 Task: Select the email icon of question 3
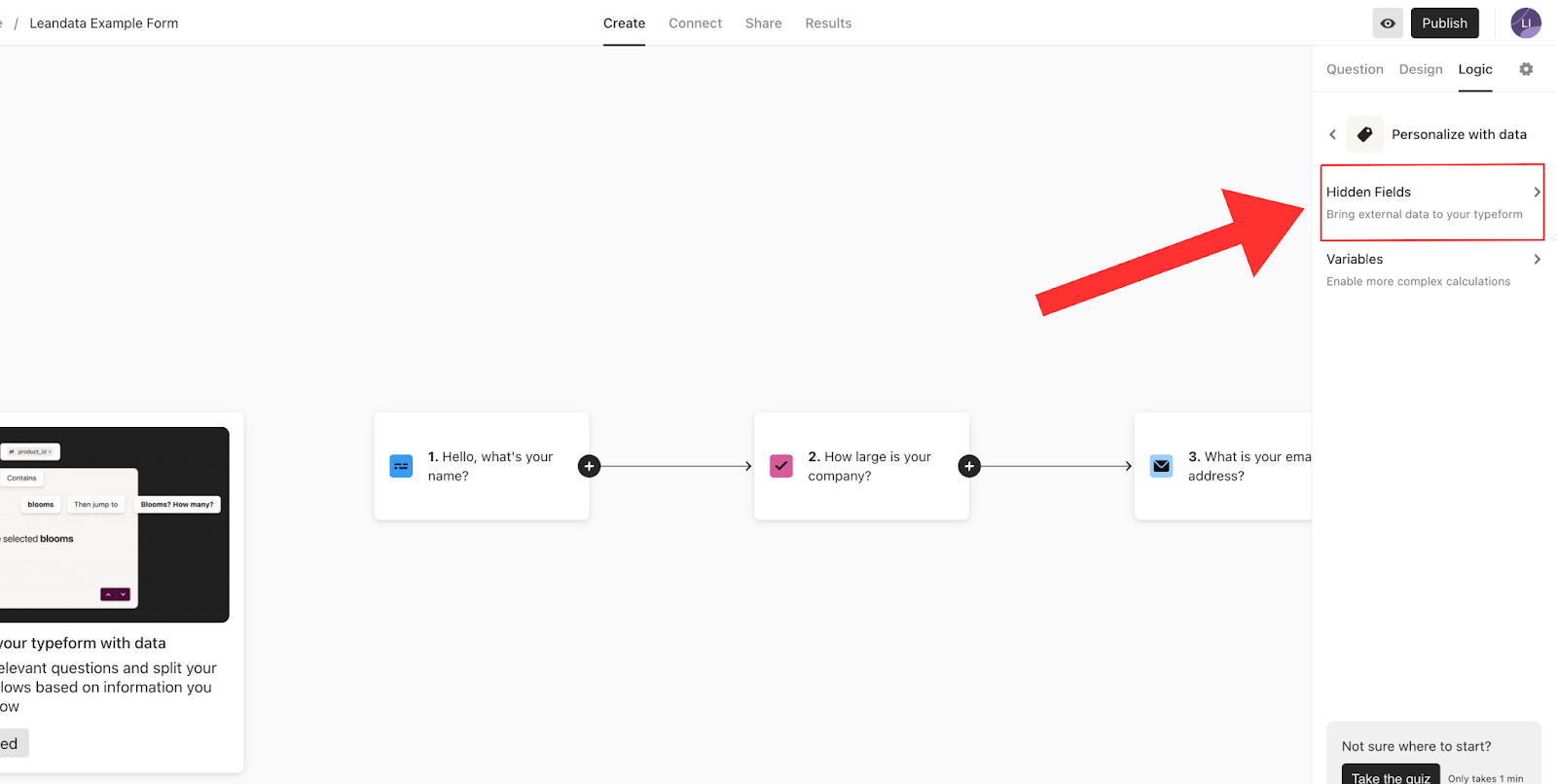1161,466
